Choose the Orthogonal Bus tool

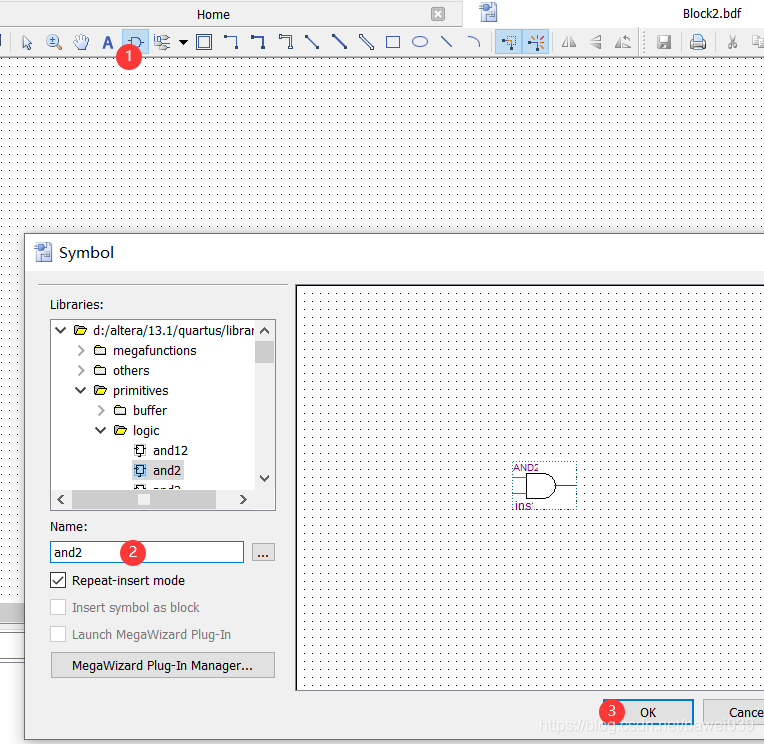click(x=258, y=42)
